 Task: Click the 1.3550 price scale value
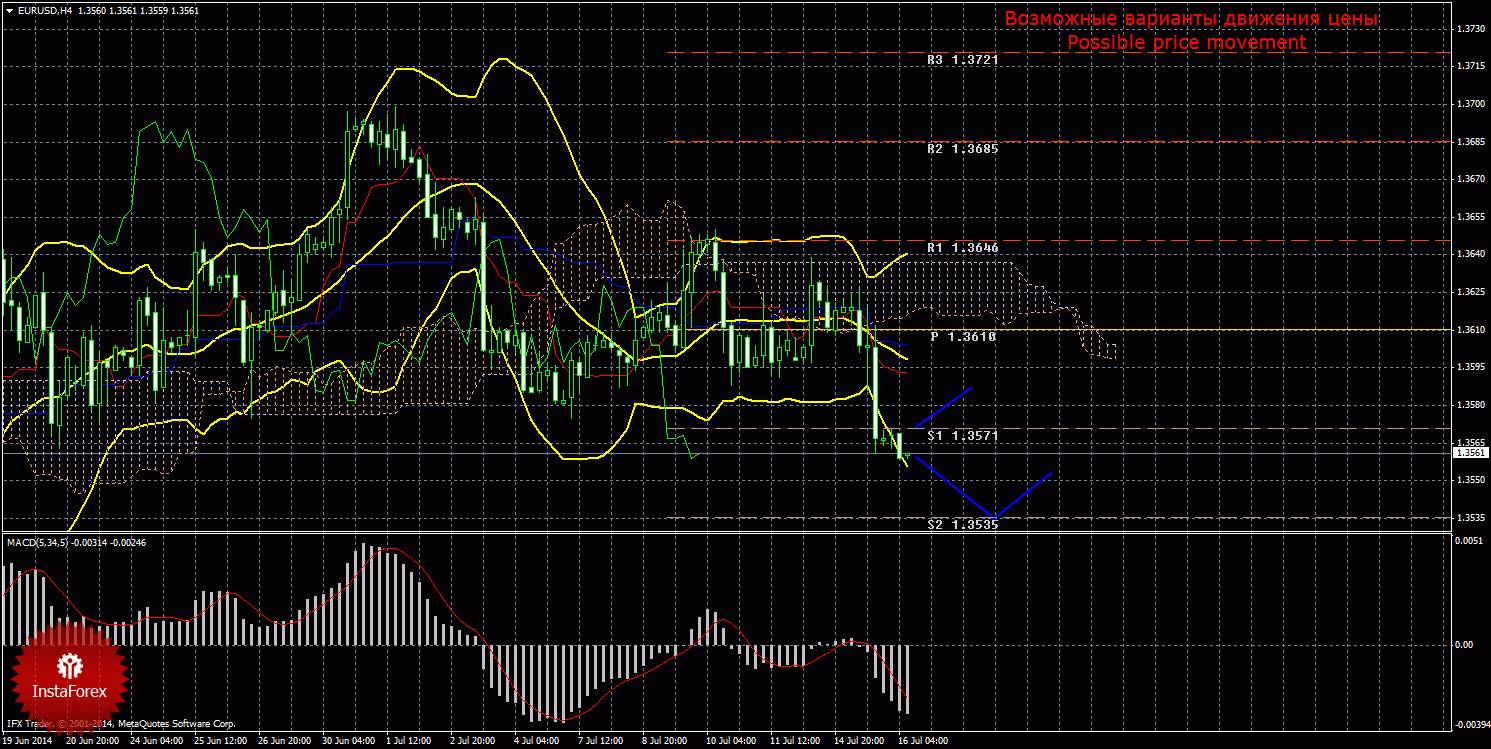click(1470, 480)
